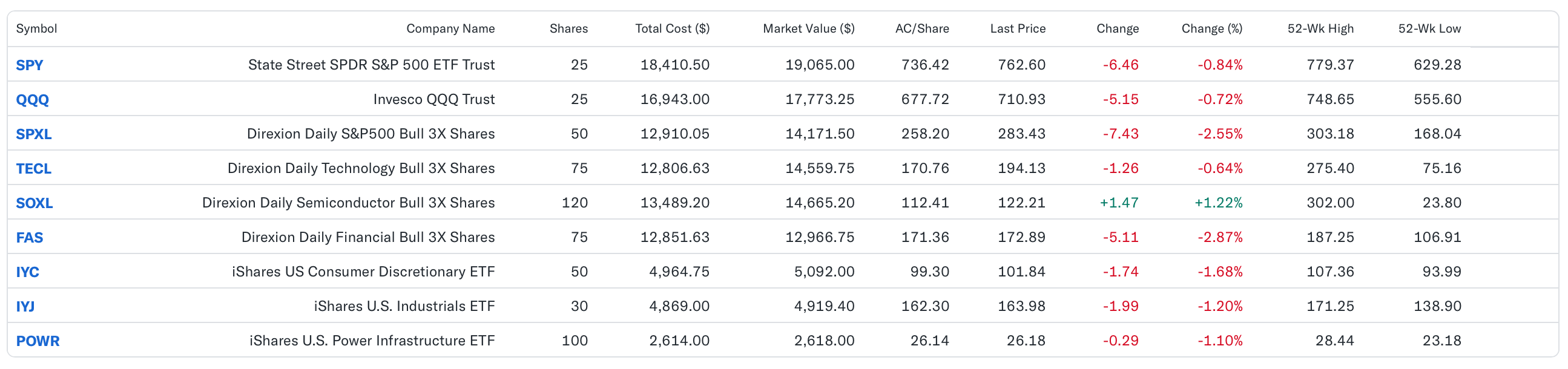The height and width of the screenshot is (369, 1568).
Task: Sort by the Total Cost ($) header
Action: tap(672, 28)
